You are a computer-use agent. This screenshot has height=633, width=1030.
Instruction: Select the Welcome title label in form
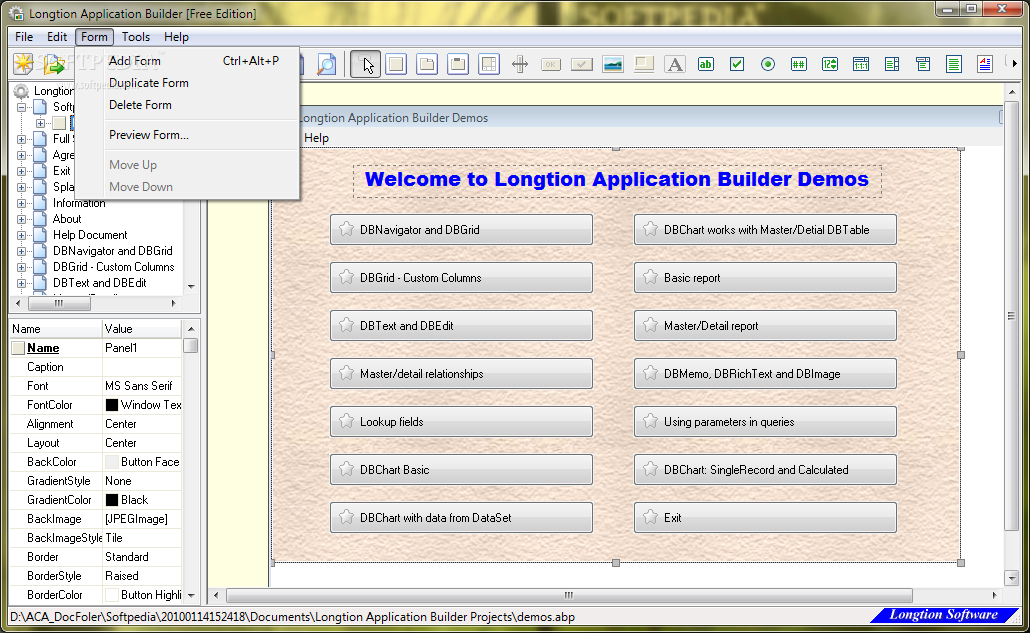(x=617, y=179)
